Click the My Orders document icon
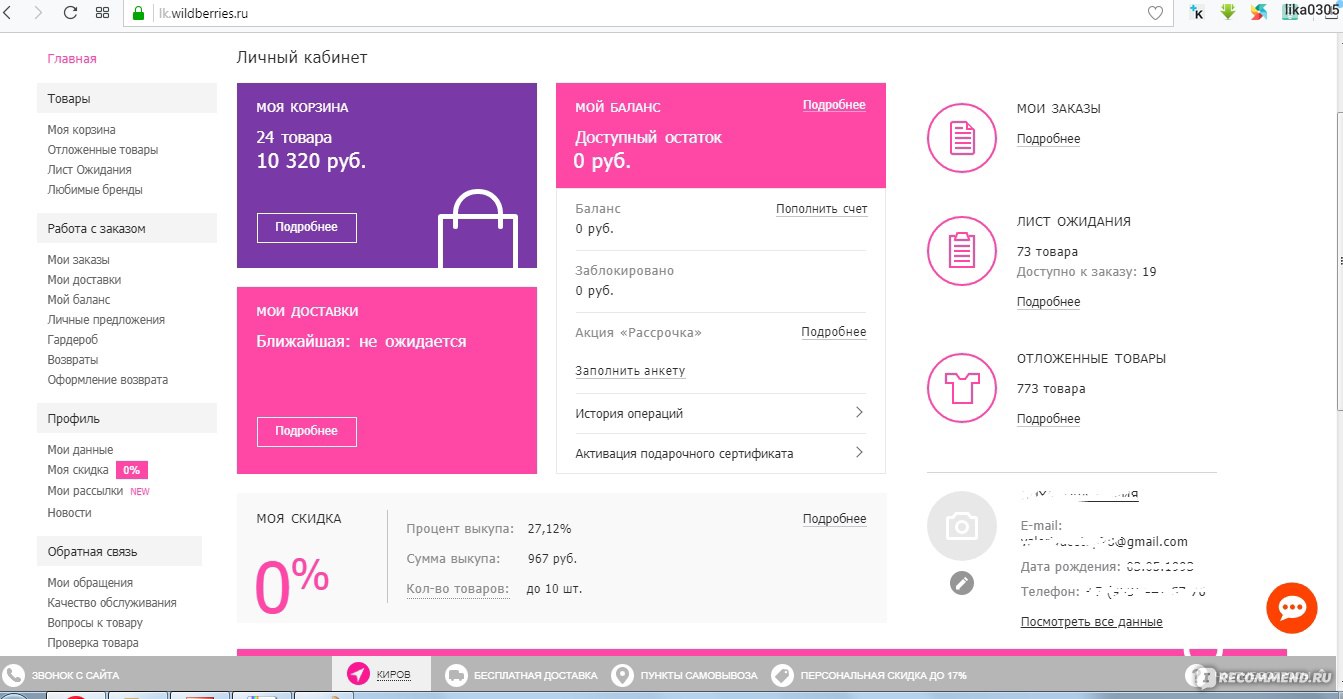Screen dimensions: 1343x699 961,138
